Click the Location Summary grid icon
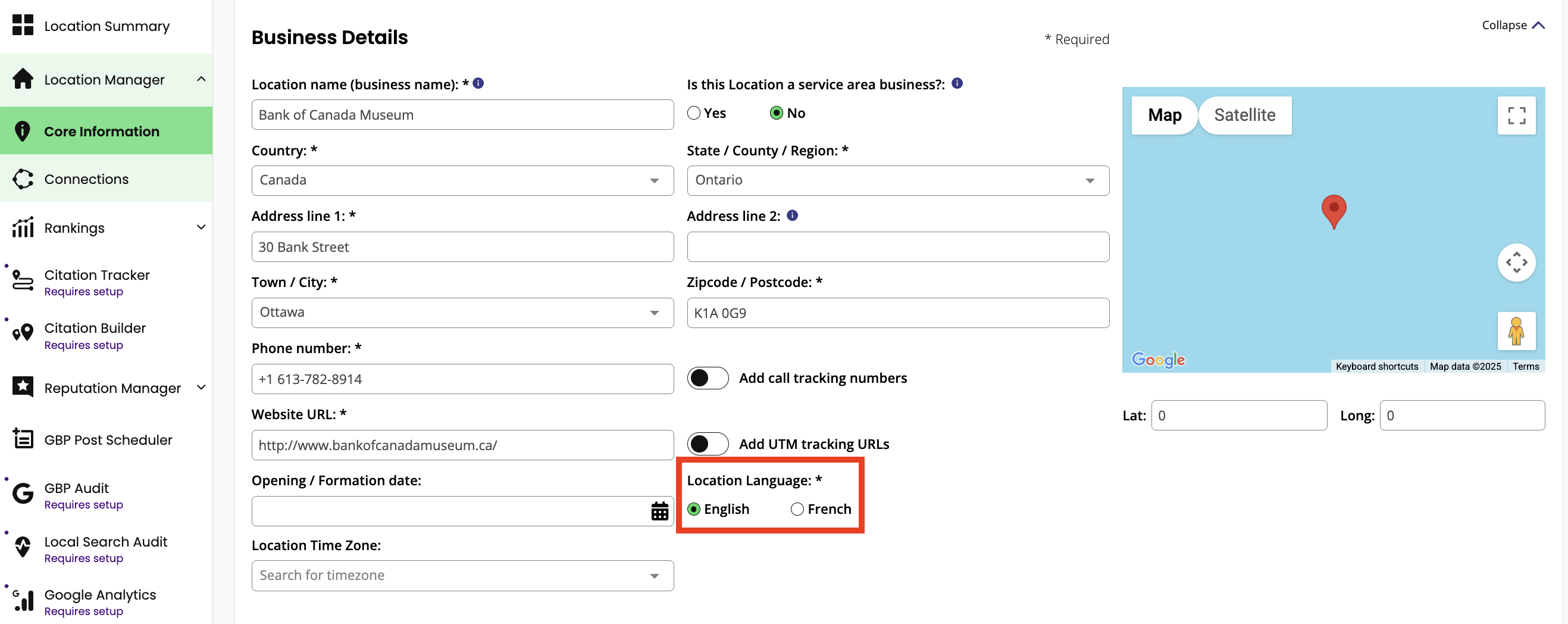The height and width of the screenshot is (624, 1568). [x=23, y=26]
